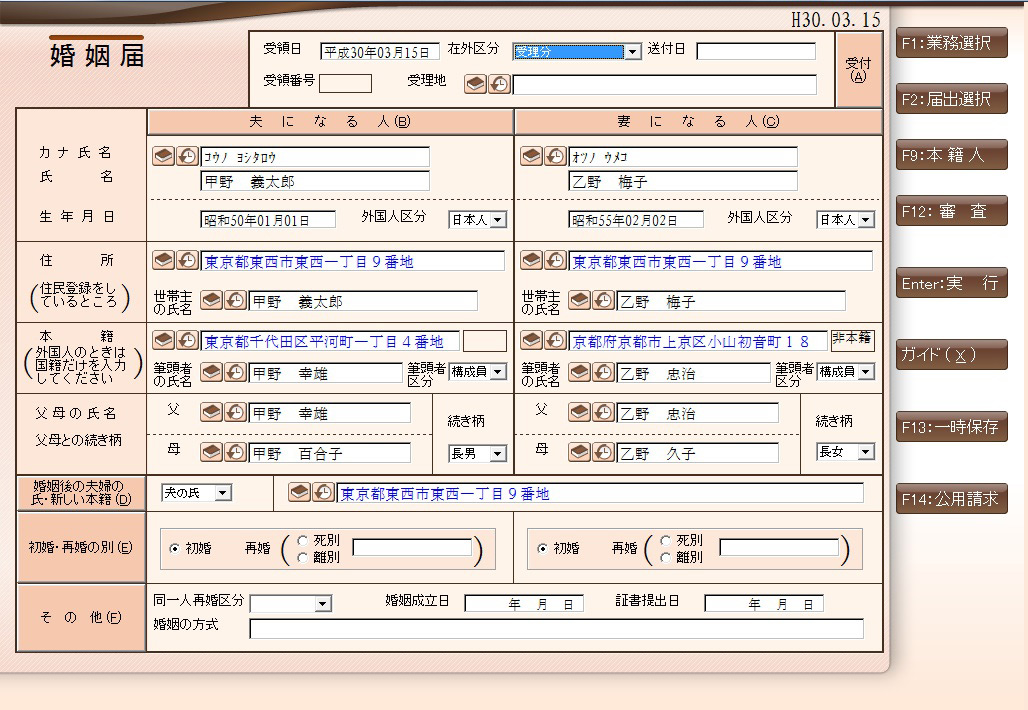
Task: Click wife's name field 乙野 梅子
Action: [x=682, y=181]
